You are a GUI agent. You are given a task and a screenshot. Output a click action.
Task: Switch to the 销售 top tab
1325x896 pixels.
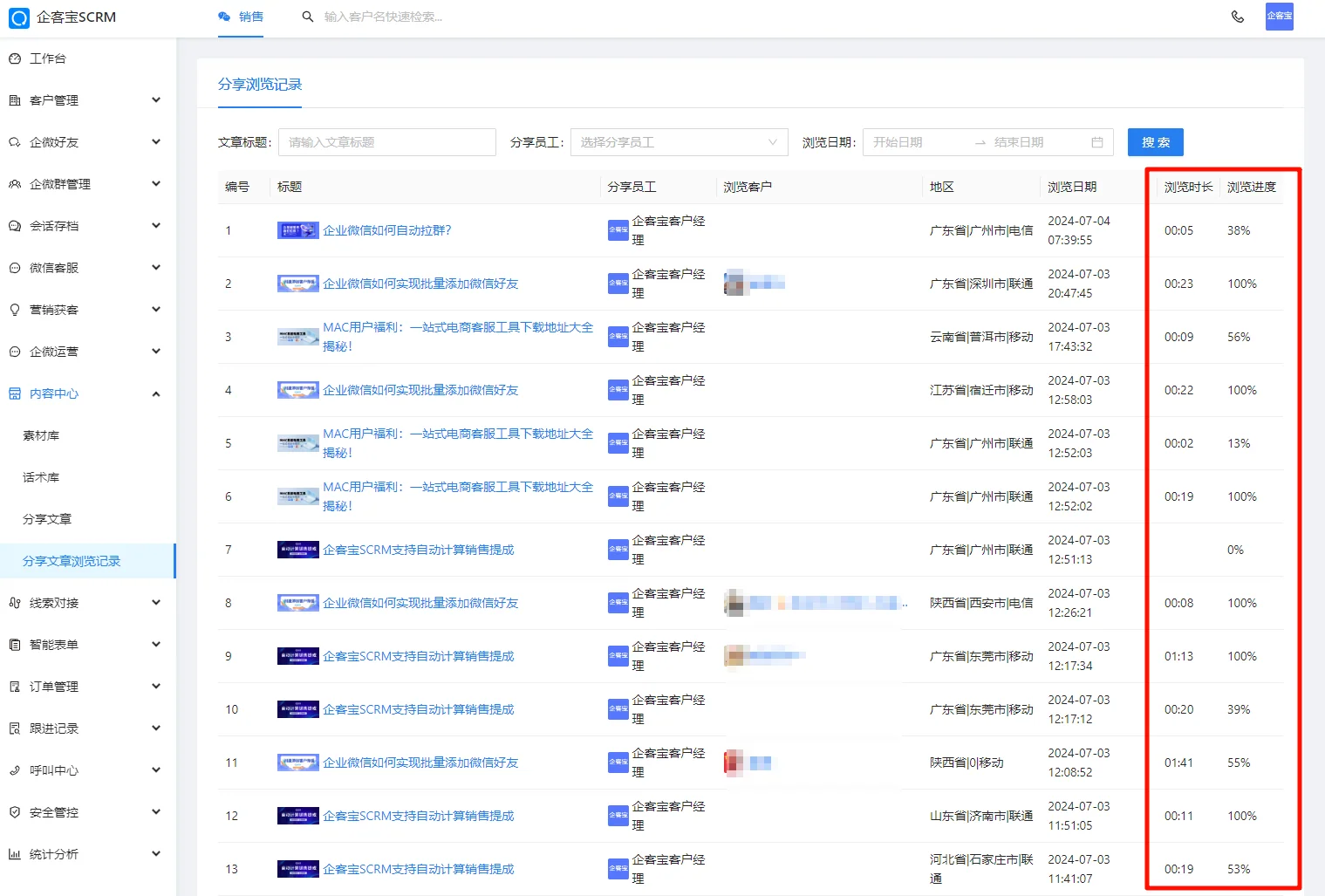241,17
